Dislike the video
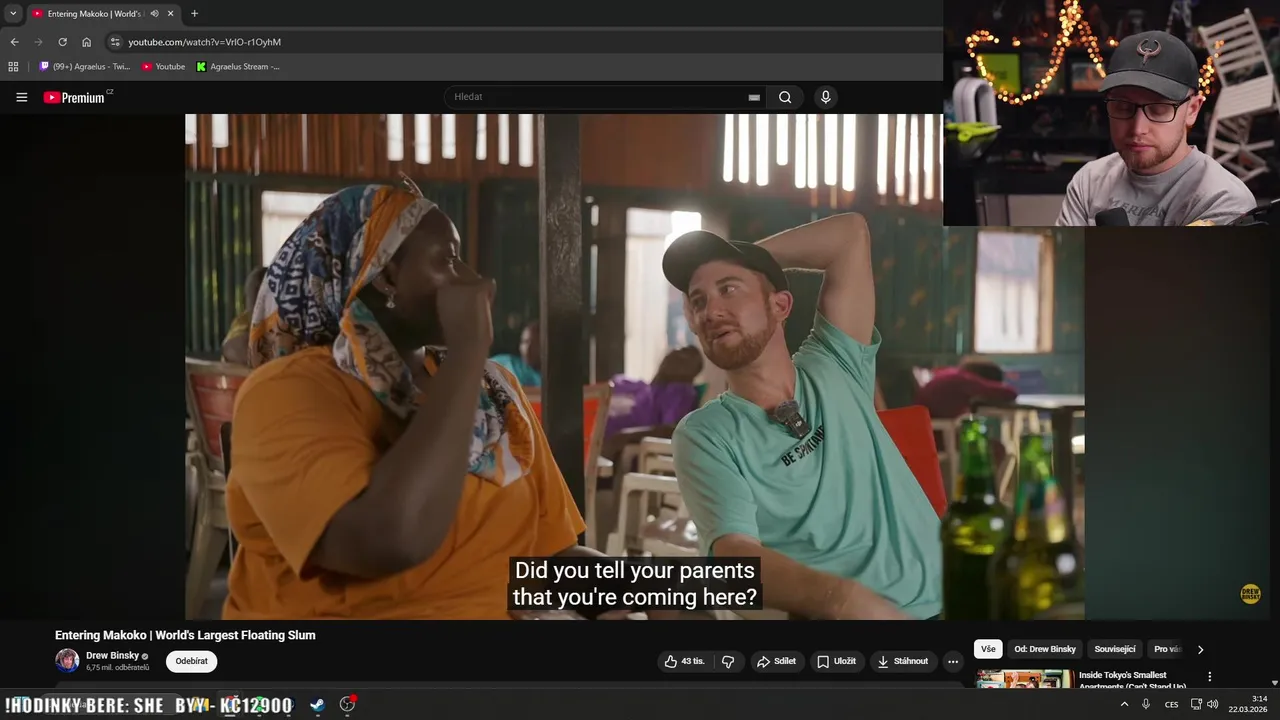Image resolution: width=1280 pixels, height=720 pixels. point(728,661)
